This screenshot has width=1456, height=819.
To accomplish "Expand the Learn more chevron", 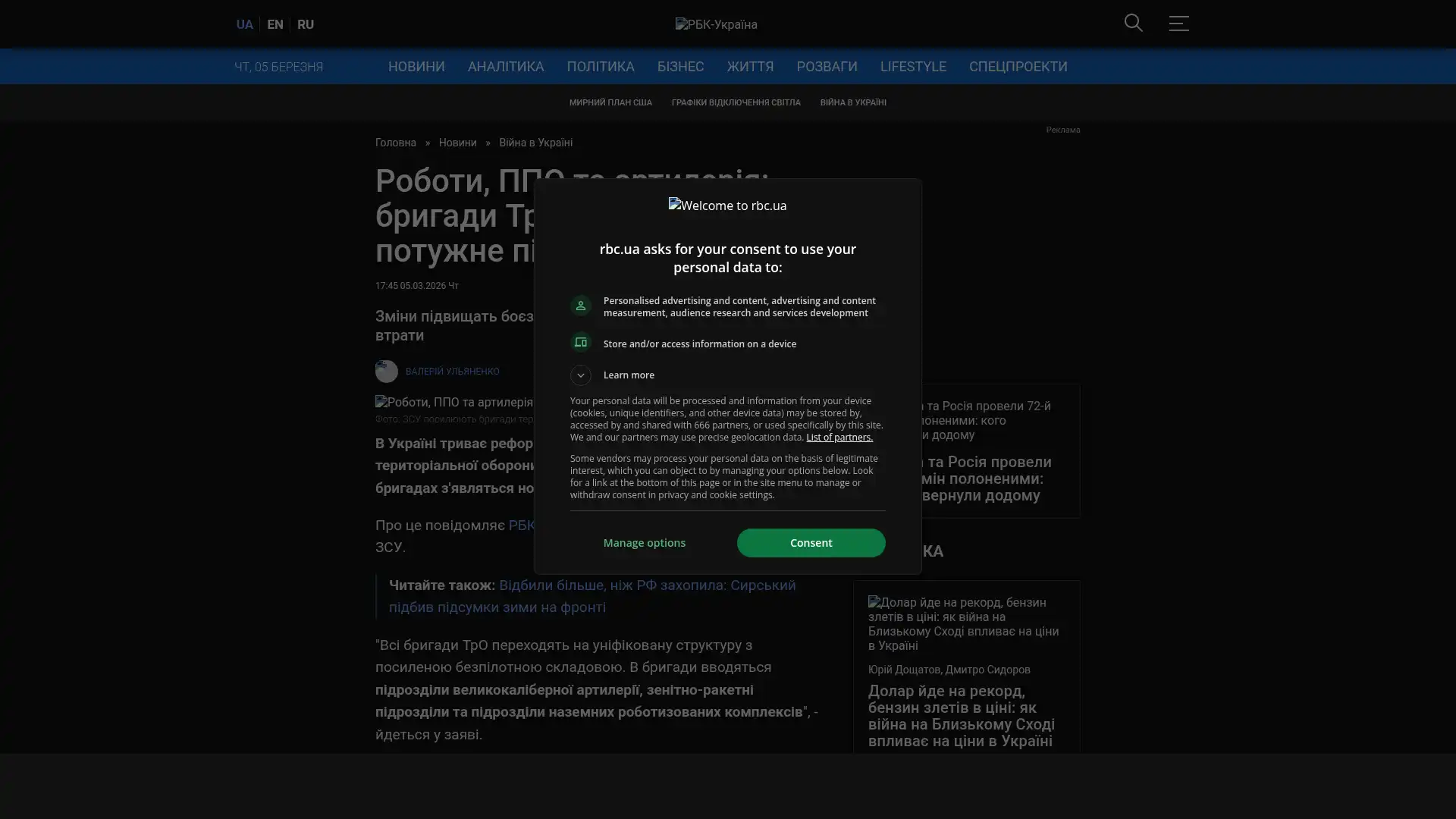I will (581, 375).
